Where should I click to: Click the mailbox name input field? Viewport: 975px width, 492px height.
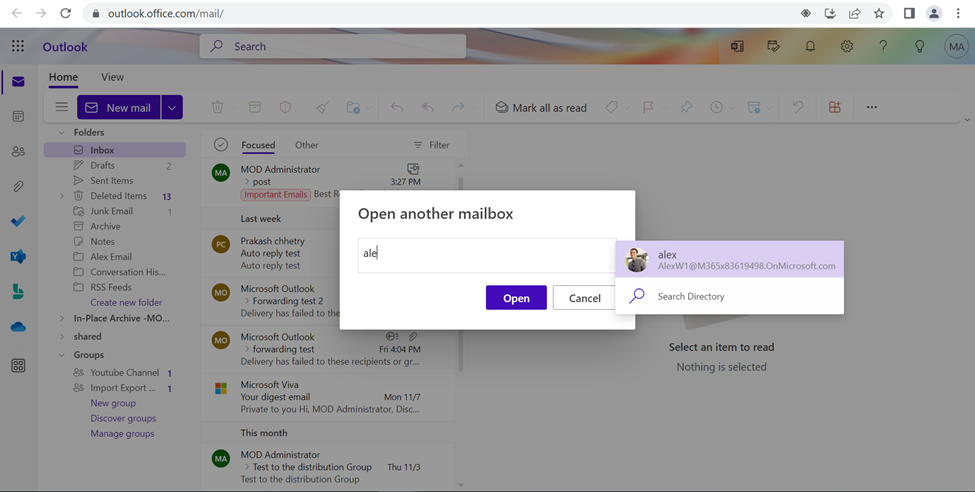click(x=487, y=255)
